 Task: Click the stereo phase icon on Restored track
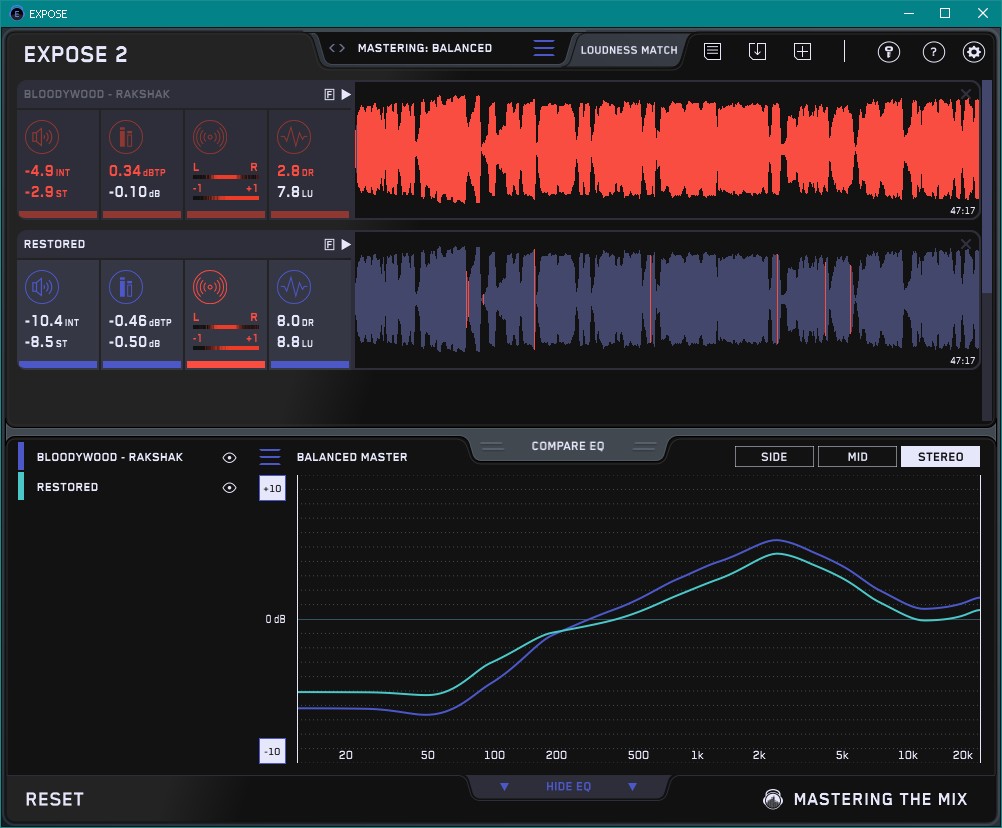point(209,288)
